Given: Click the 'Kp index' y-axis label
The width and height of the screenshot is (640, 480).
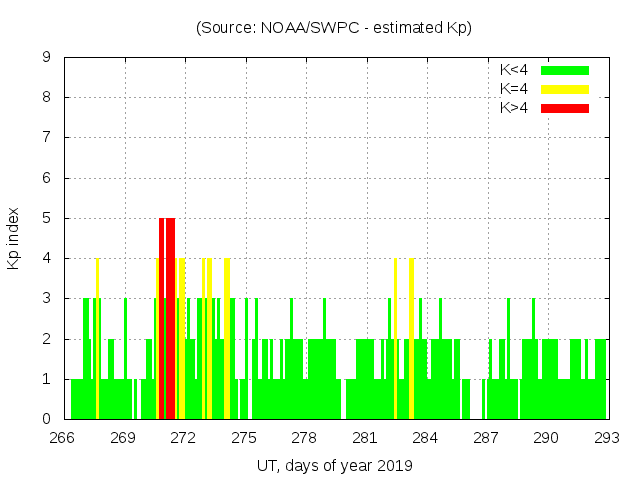Looking at the screenshot, I should 14,238.
